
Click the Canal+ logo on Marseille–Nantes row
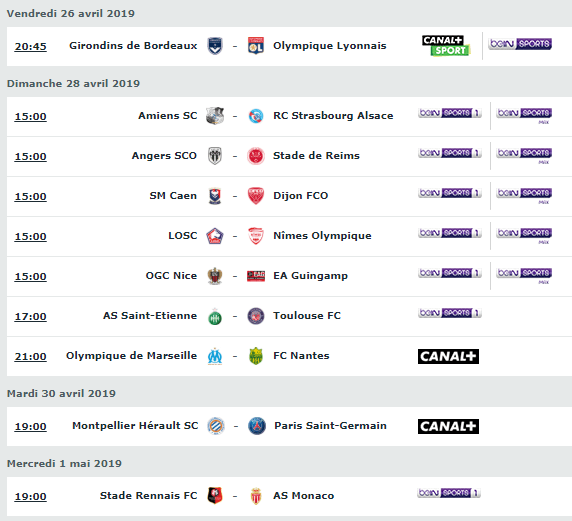pos(448,356)
